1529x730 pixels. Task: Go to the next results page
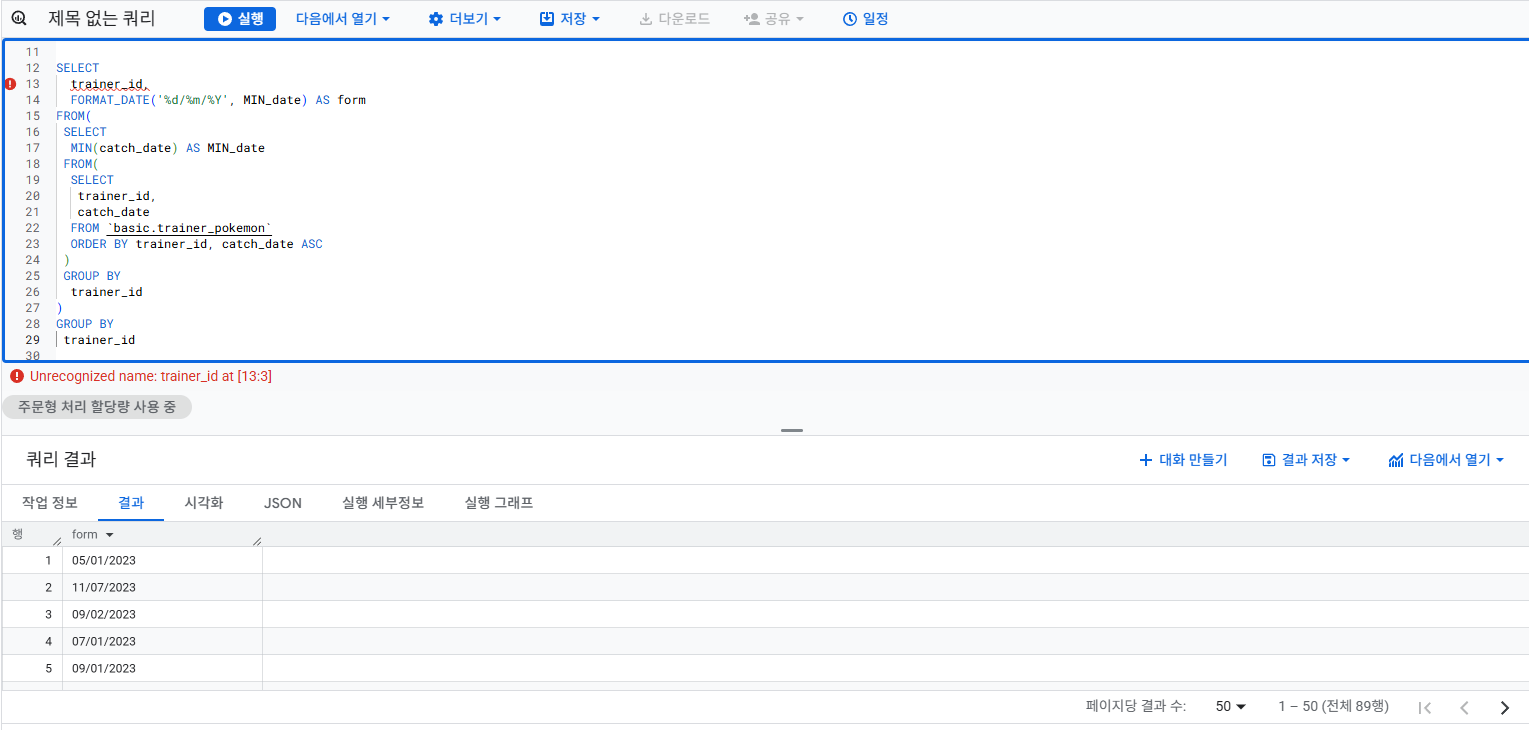click(x=1504, y=707)
